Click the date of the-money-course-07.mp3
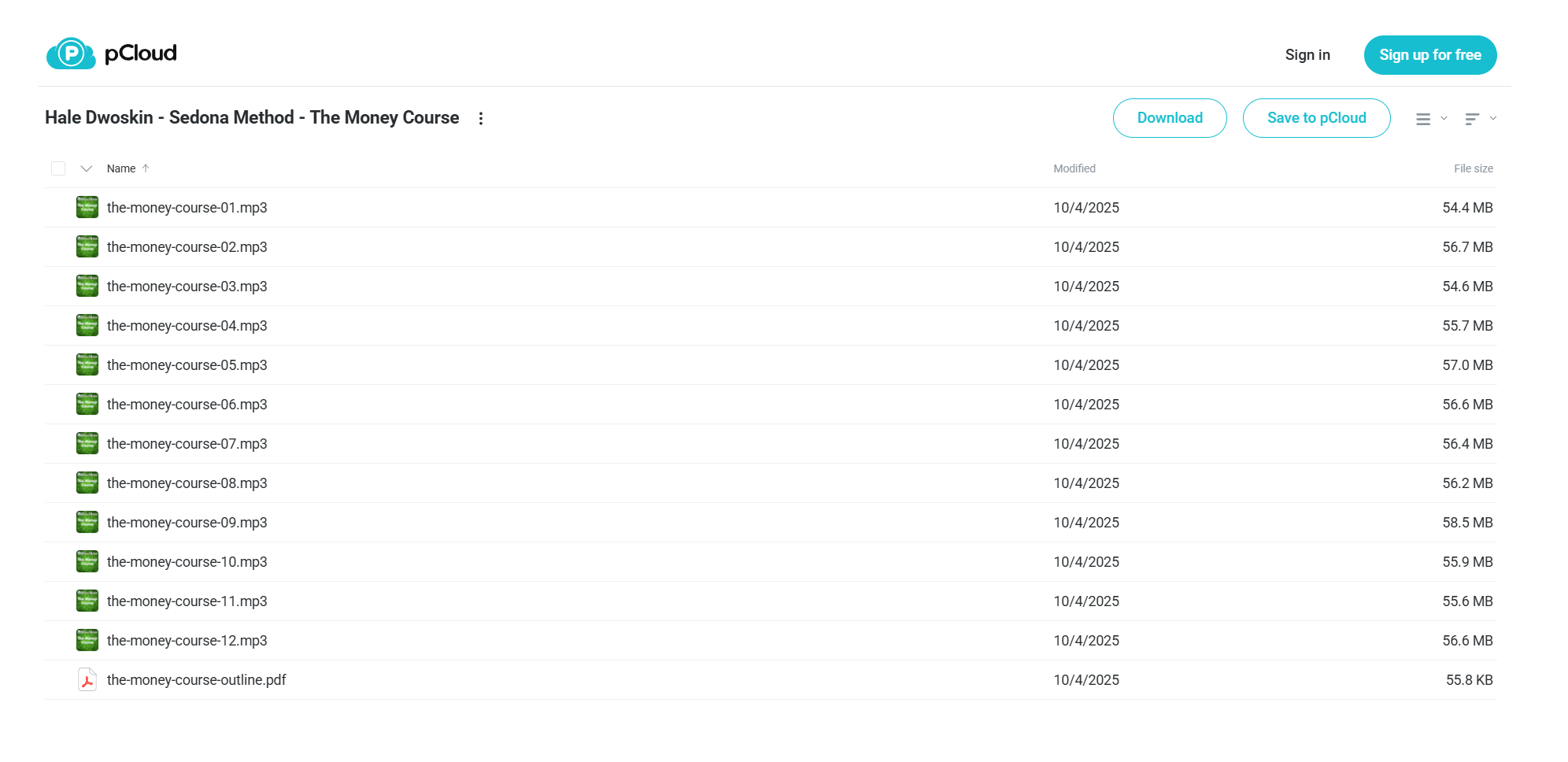Image resolution: width=1568 pixels, height=762 pixels. tap(1086, 444)
